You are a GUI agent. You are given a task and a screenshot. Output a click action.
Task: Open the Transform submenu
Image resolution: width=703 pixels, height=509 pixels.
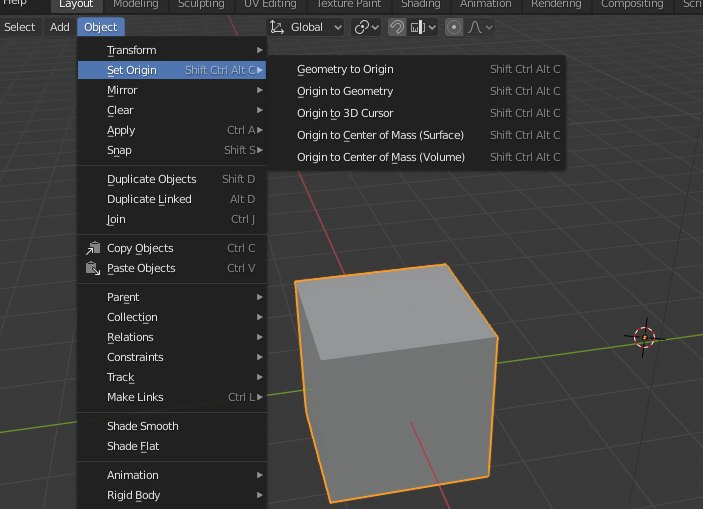click(x=172, y=50)
